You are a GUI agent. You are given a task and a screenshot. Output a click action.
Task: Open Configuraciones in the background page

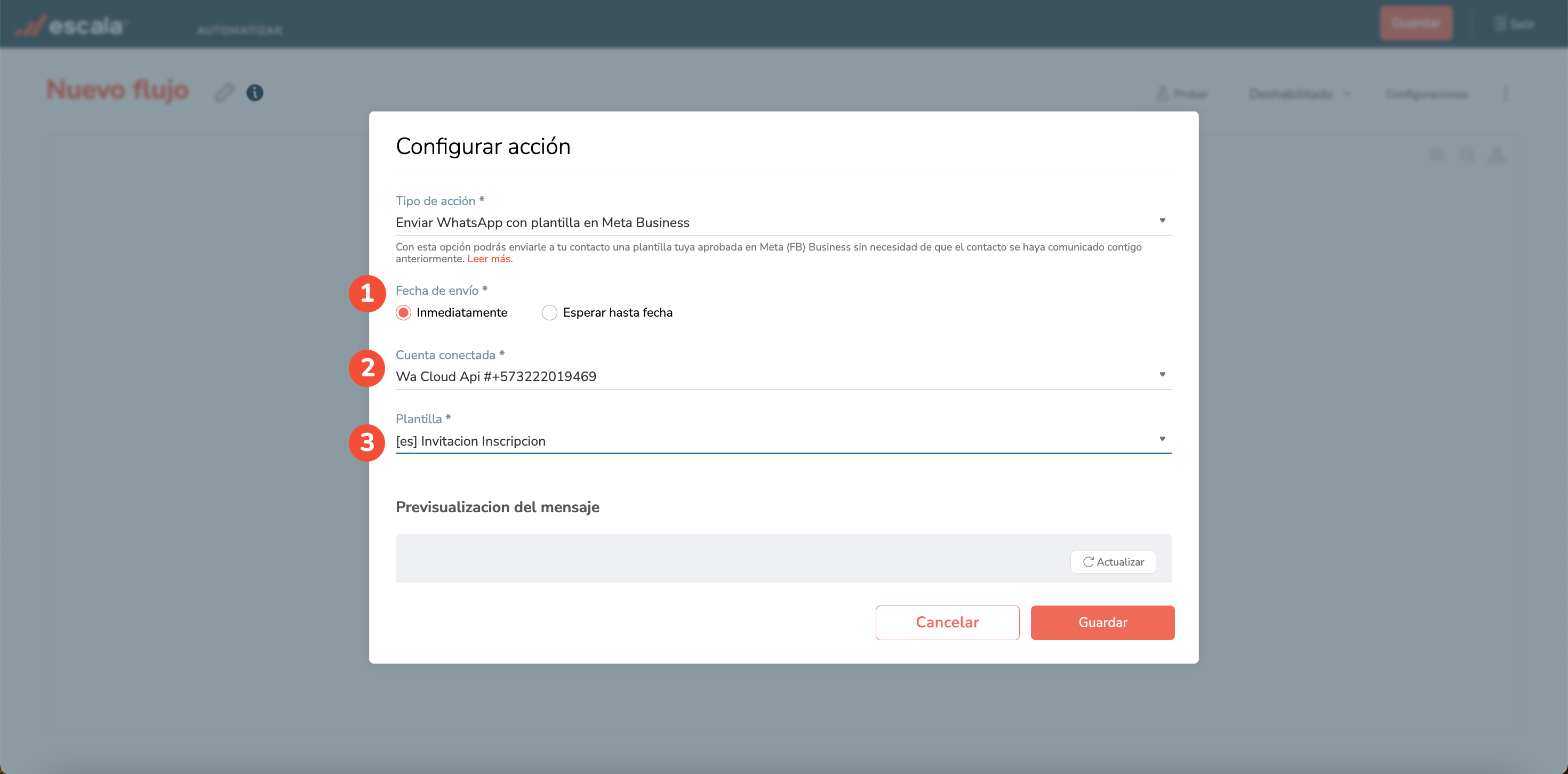[x=1427, y=94]
